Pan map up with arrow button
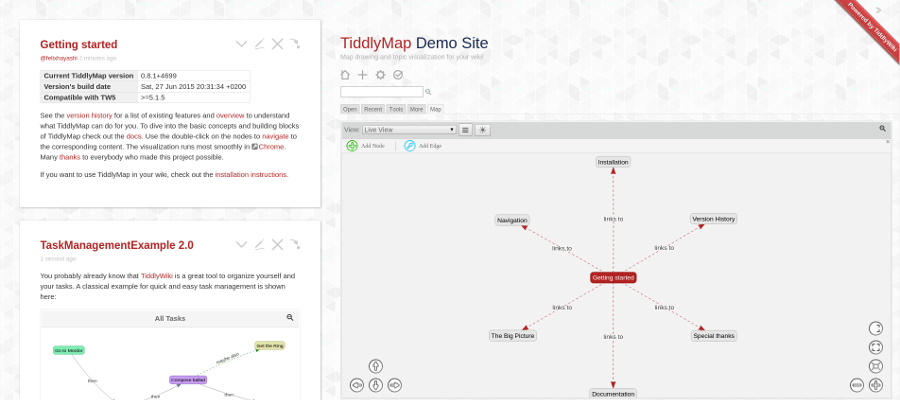 (375, 366)
